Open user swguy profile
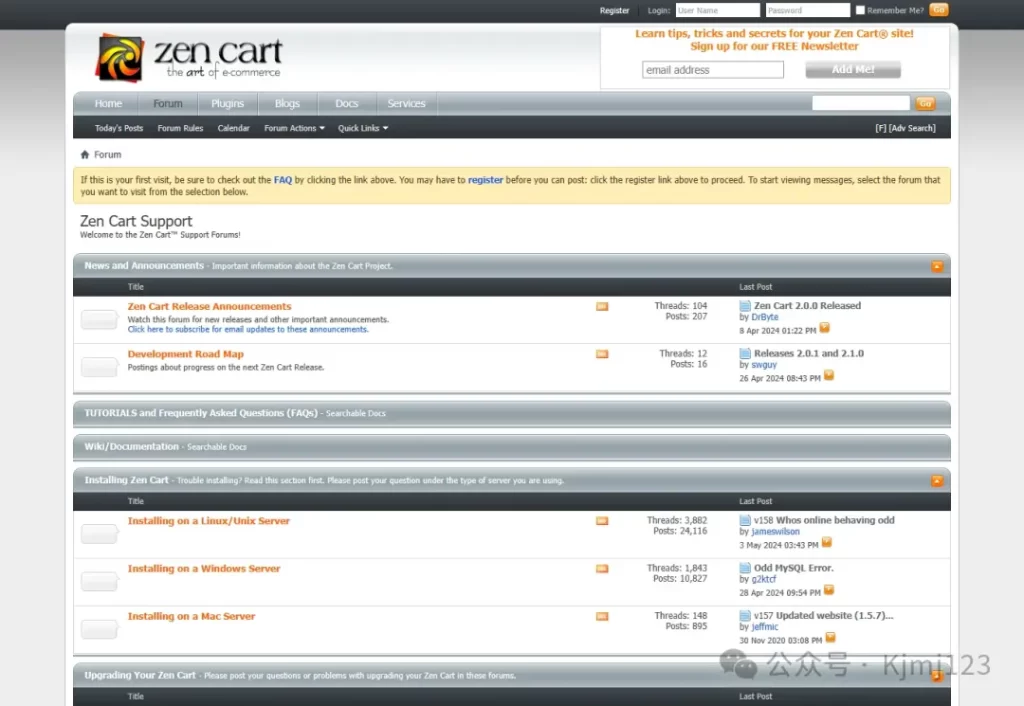This screenshot has width=1024, height=706. [764, 365]
